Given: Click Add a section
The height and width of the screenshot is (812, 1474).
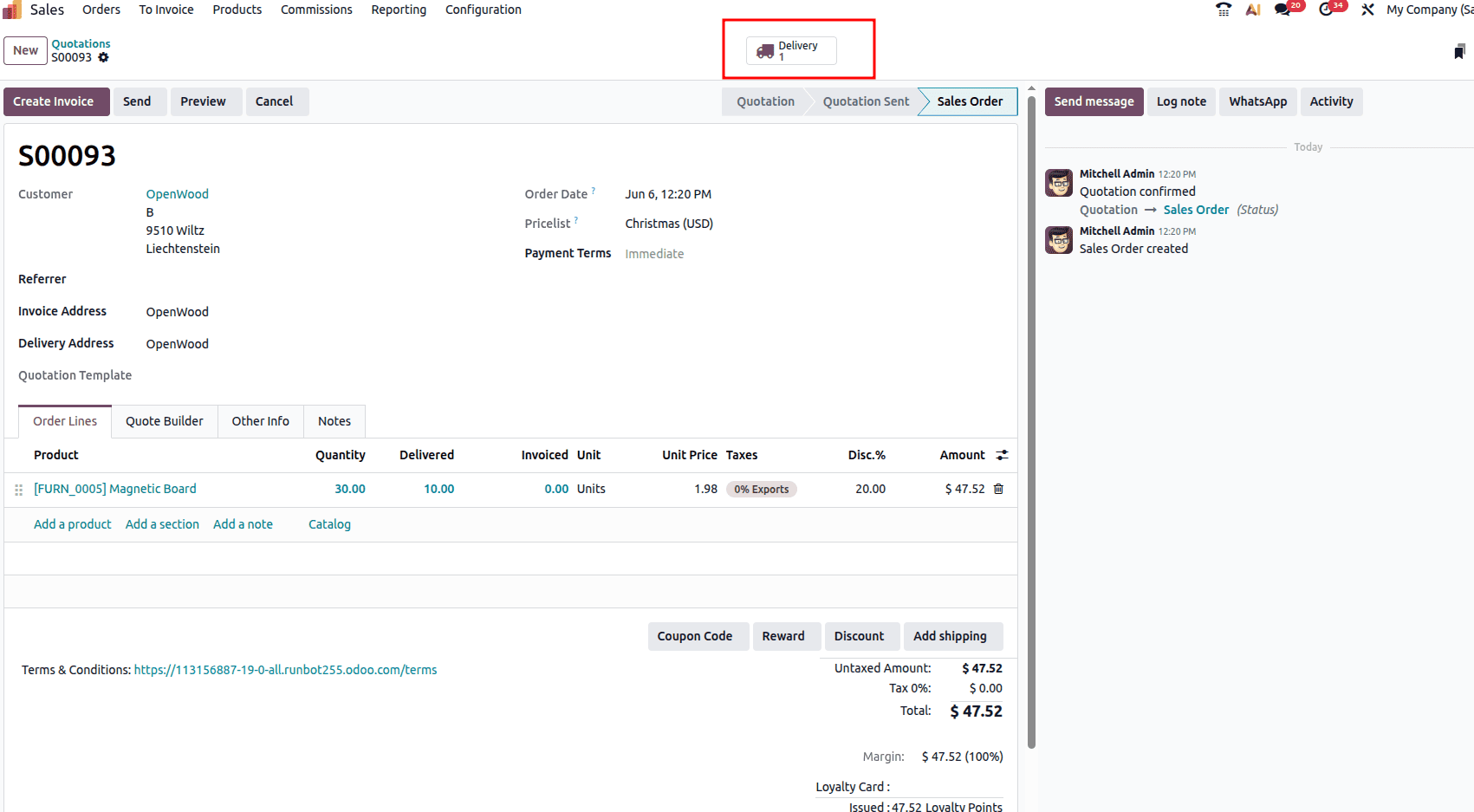Looking at the screenshot, I should coord(162,524).
